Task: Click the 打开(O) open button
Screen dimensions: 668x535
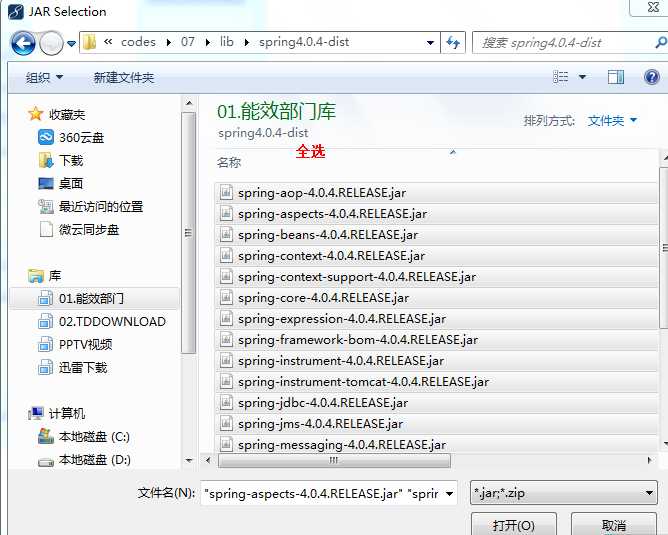Action: coord(513,524)
